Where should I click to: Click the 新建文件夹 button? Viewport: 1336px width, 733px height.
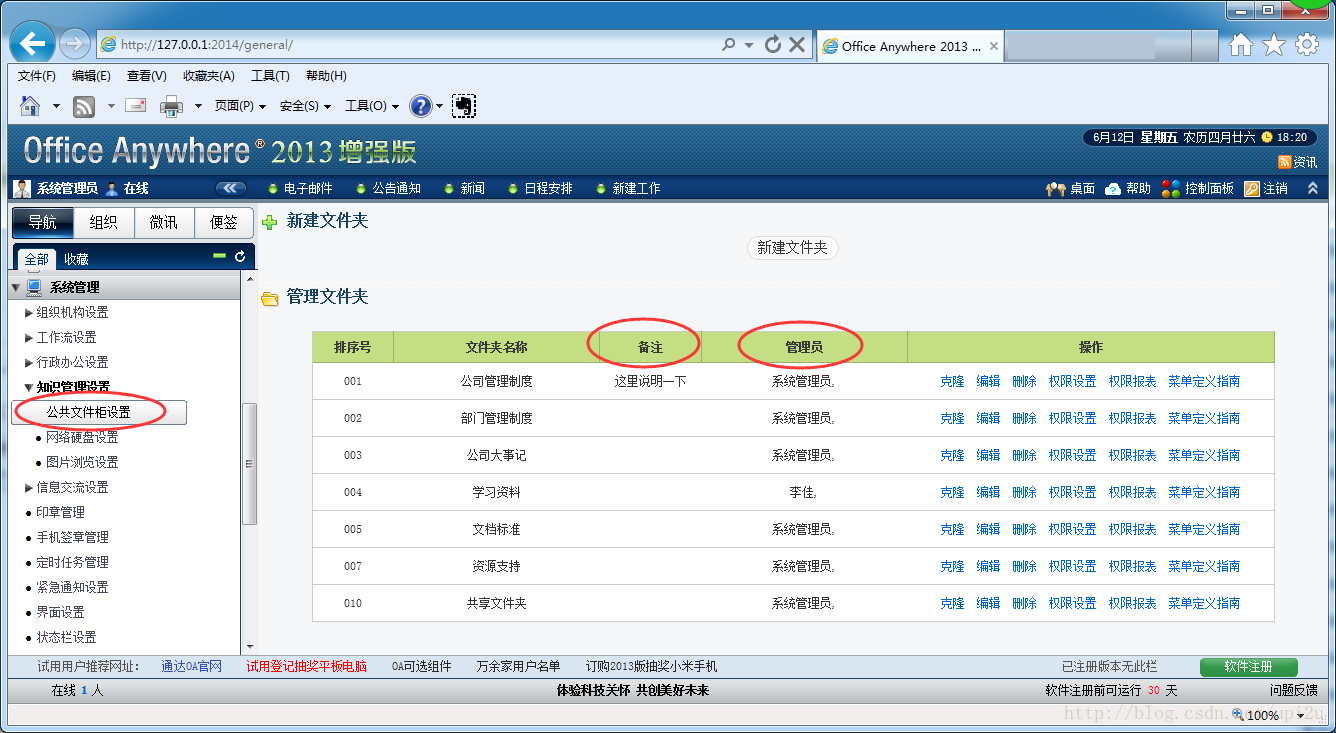[x=792, y=248]
